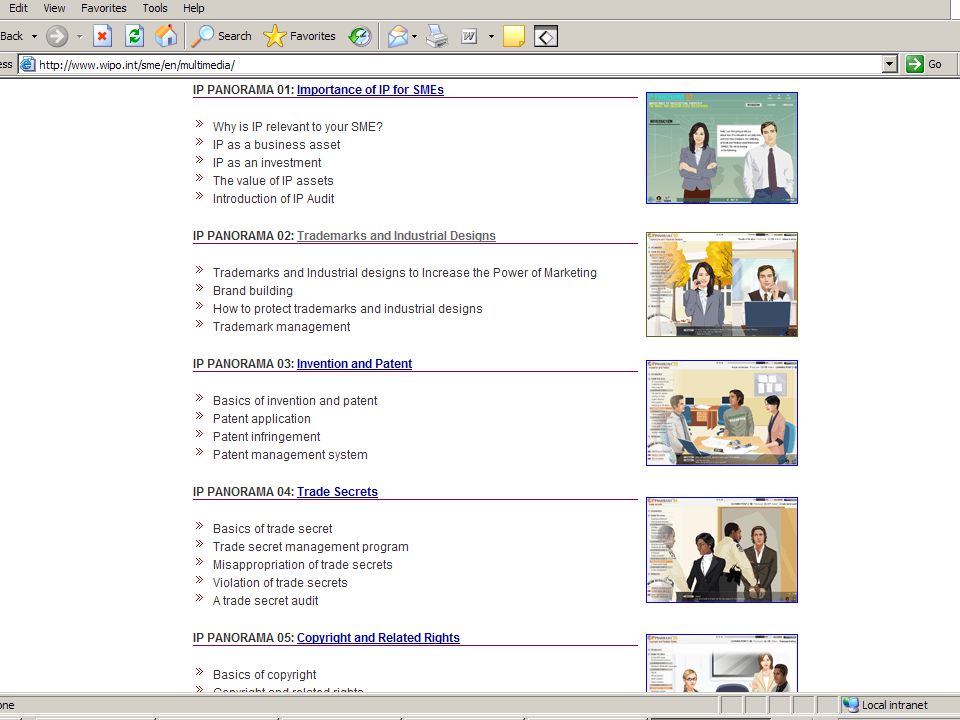
Task: Click the IP Panorama 03 thumbnail image
Action: coord(722,413)
